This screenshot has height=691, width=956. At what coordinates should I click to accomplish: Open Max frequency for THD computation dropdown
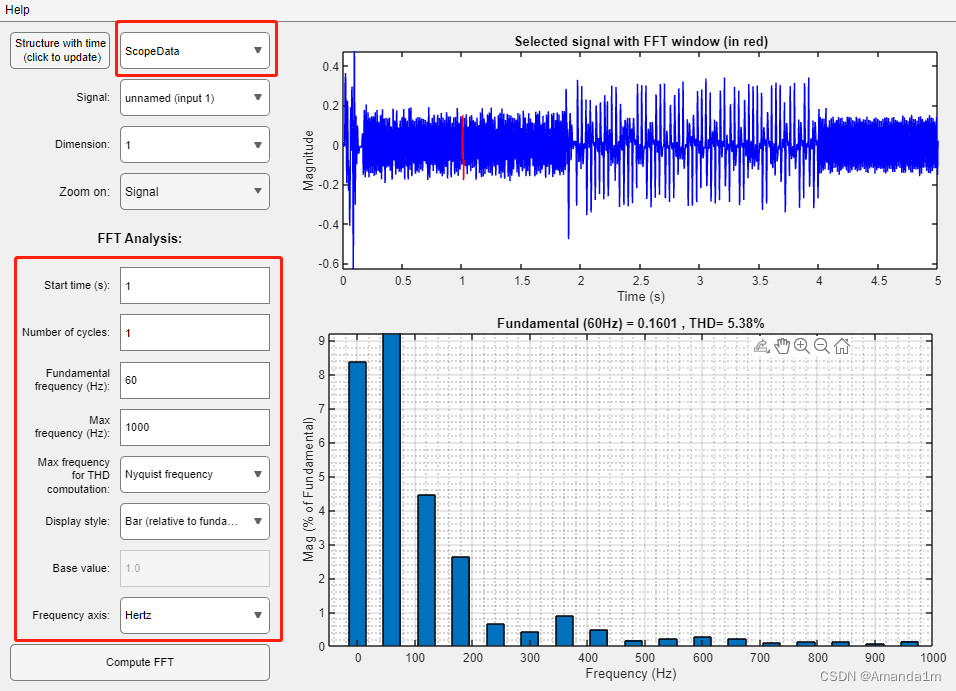194,474
